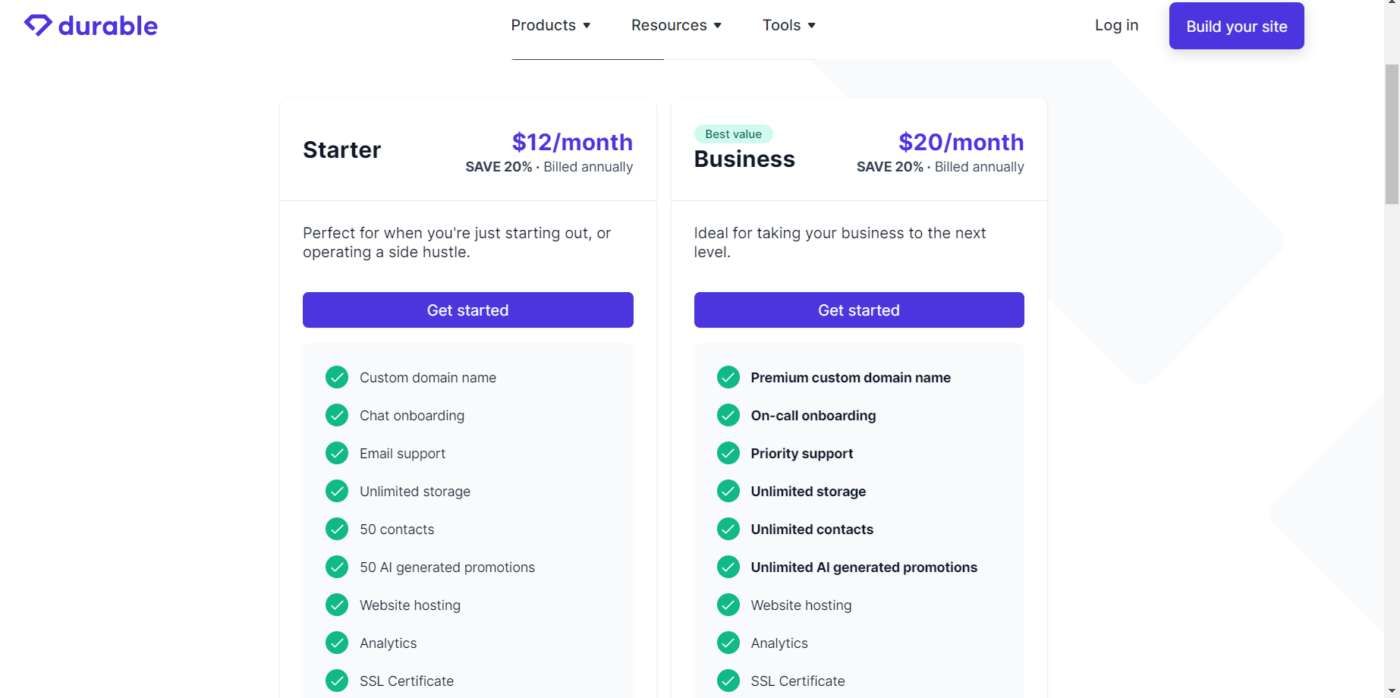Click green check next to Unlimited contacts
This screenshot has width=1400, height=698.
(x=728, y=529)
